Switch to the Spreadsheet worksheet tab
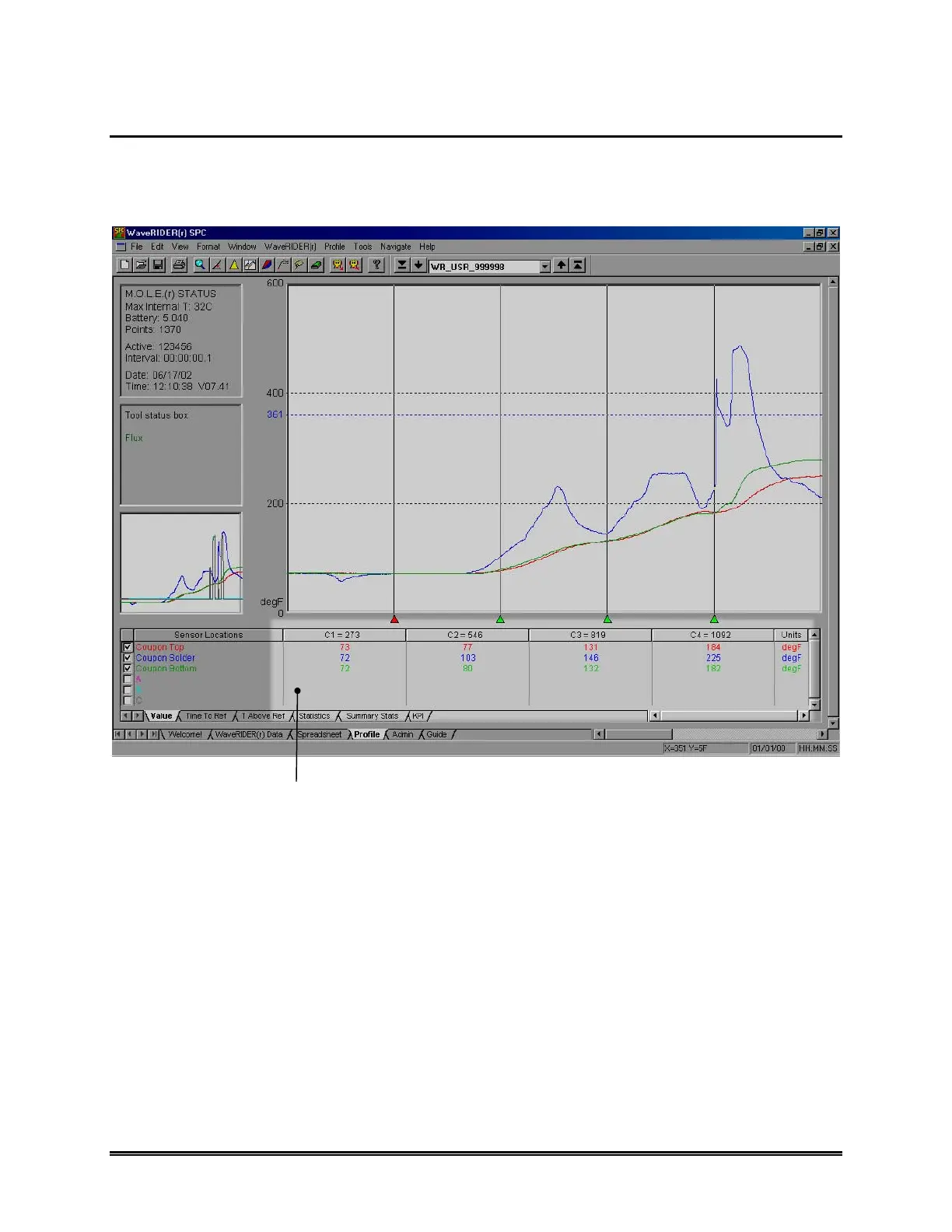The width and height of the screenshot is (952, 1232). 320,734
